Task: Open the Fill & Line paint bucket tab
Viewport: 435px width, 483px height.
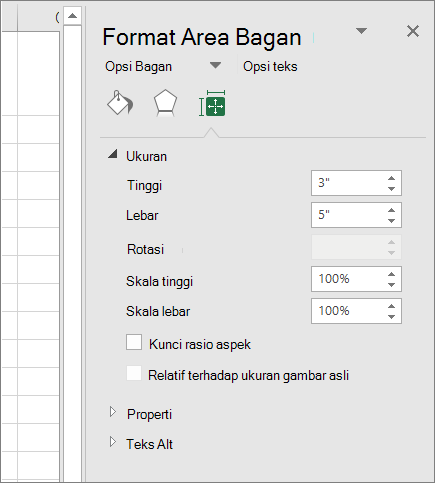Action: click(120, 103)
